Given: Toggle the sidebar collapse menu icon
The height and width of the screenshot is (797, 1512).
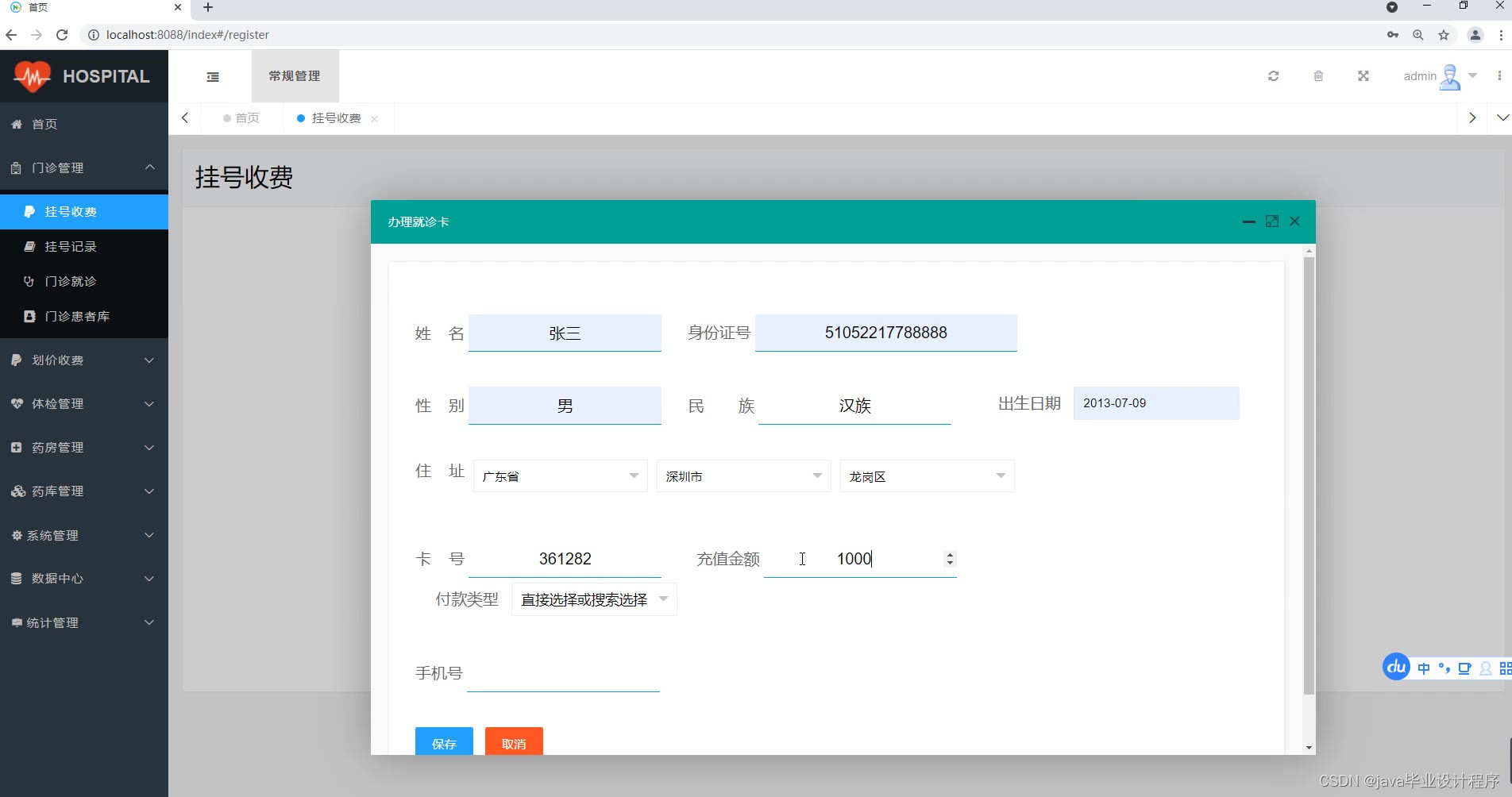Looking at the screenshot, I should click(x=213, y=76).
